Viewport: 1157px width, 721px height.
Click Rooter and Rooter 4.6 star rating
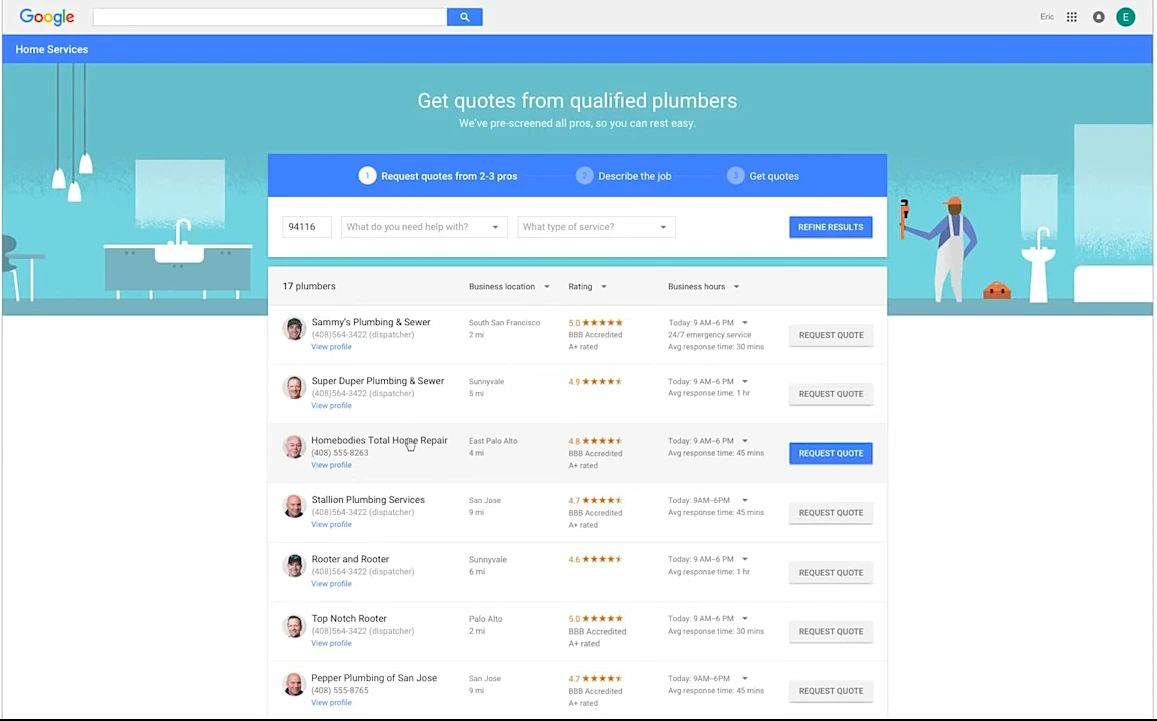pos(595,559)
